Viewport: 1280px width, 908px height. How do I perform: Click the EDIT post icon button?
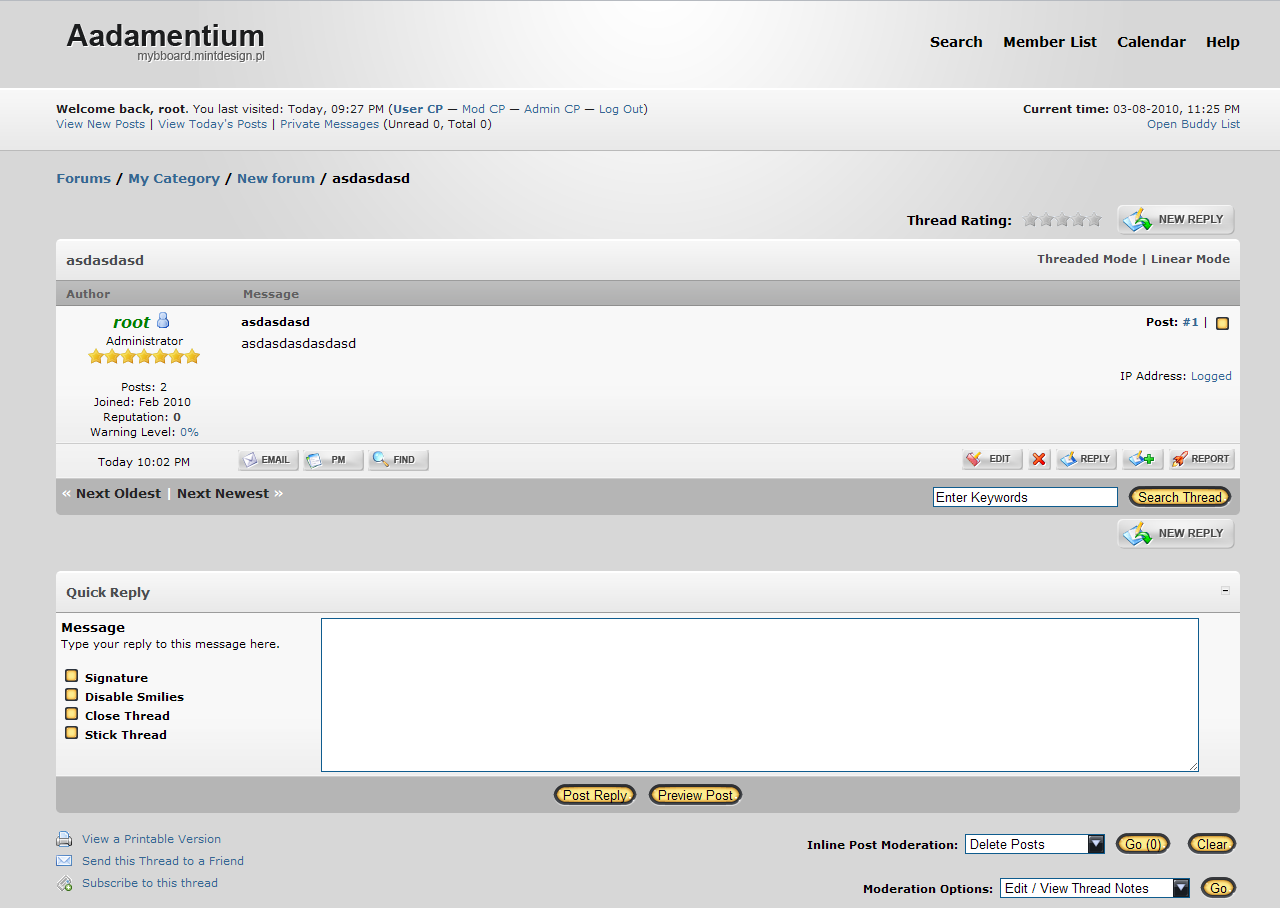[992, 459]
